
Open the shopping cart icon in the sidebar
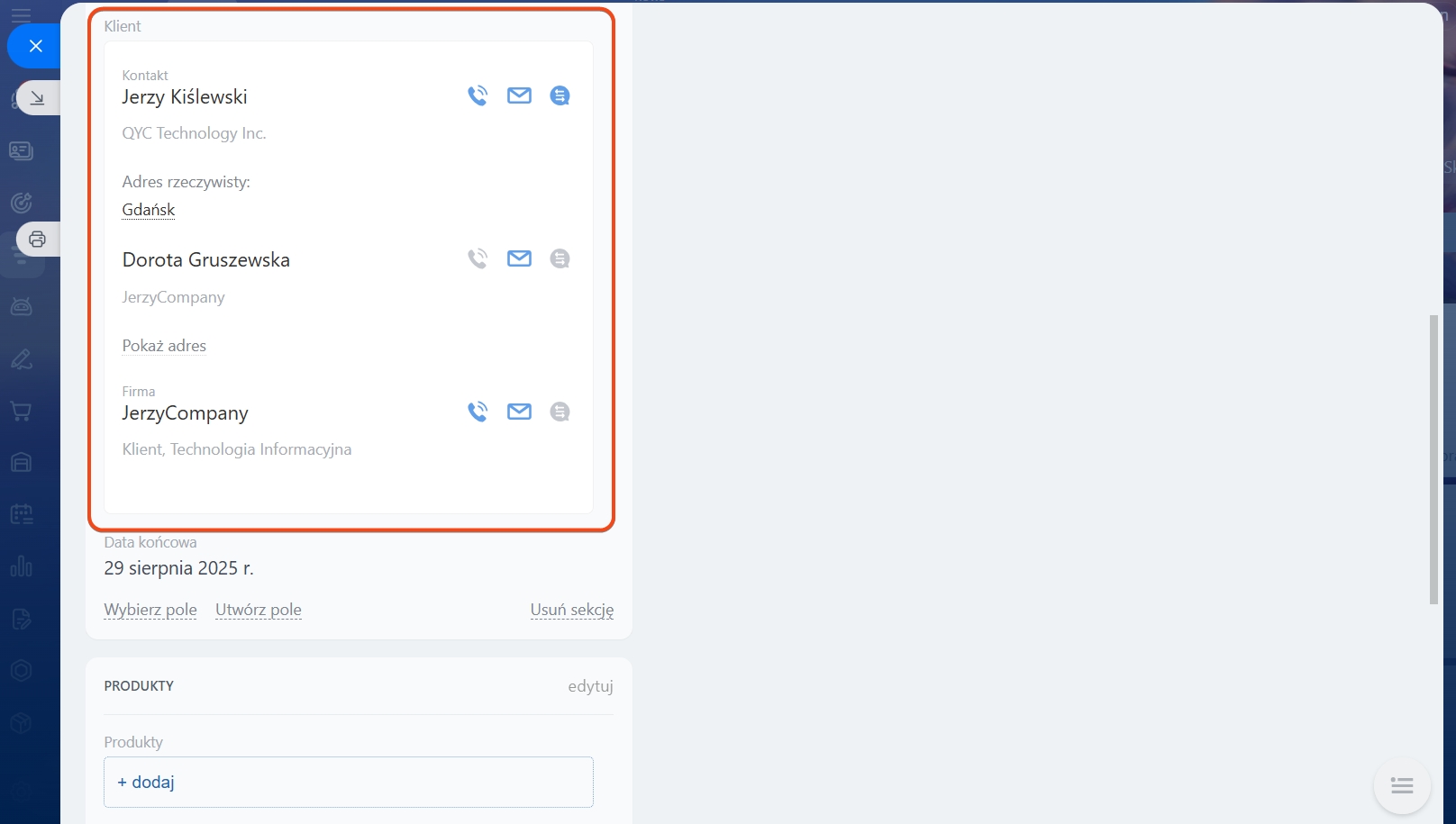[22, 412]
